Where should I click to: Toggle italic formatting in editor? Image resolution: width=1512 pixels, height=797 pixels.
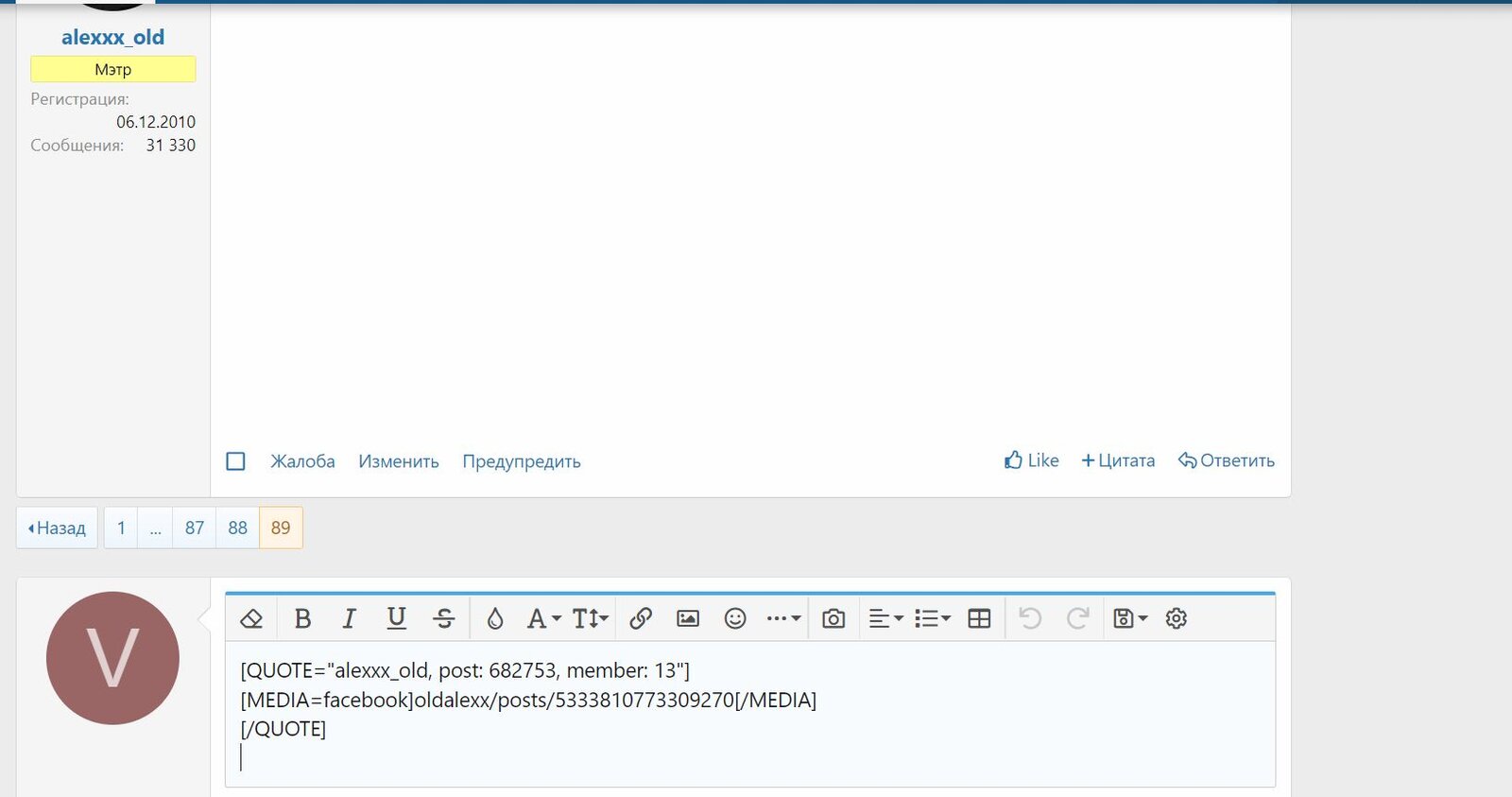(349, 618)
